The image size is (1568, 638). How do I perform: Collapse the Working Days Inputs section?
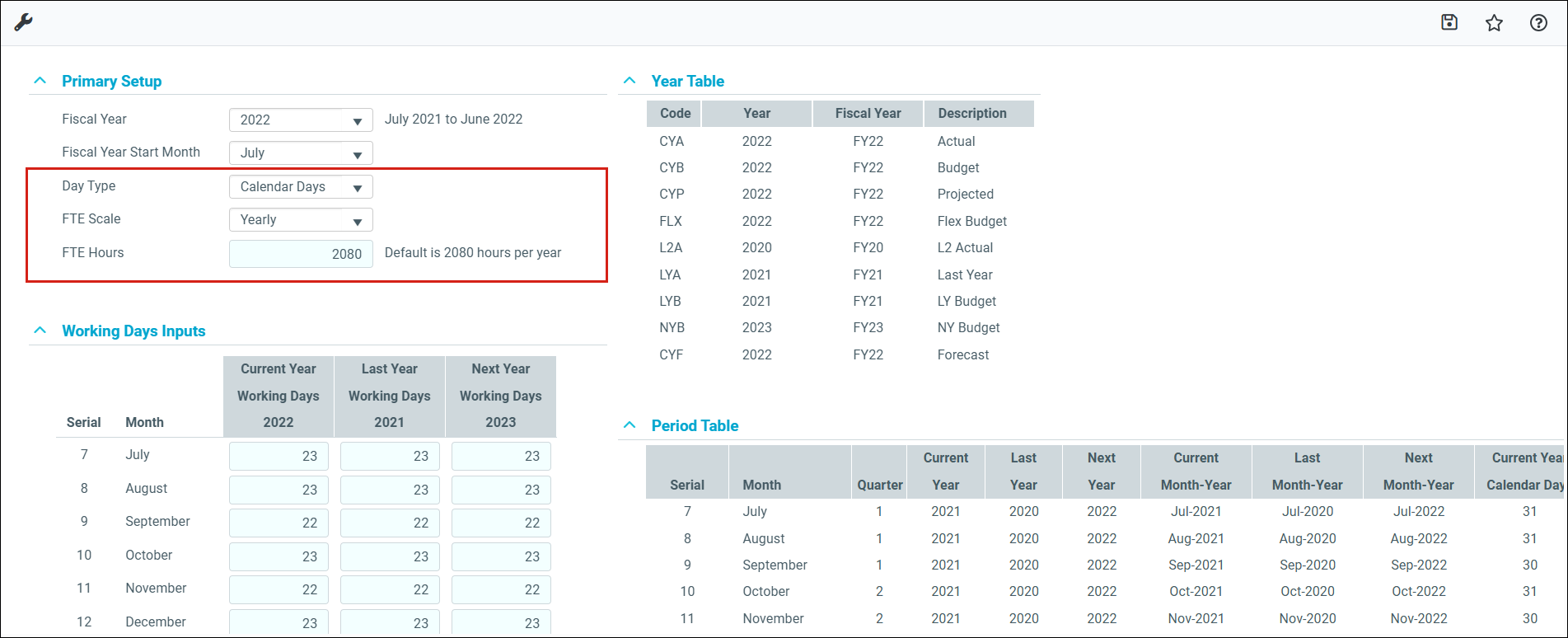click(x=40, y=331)
